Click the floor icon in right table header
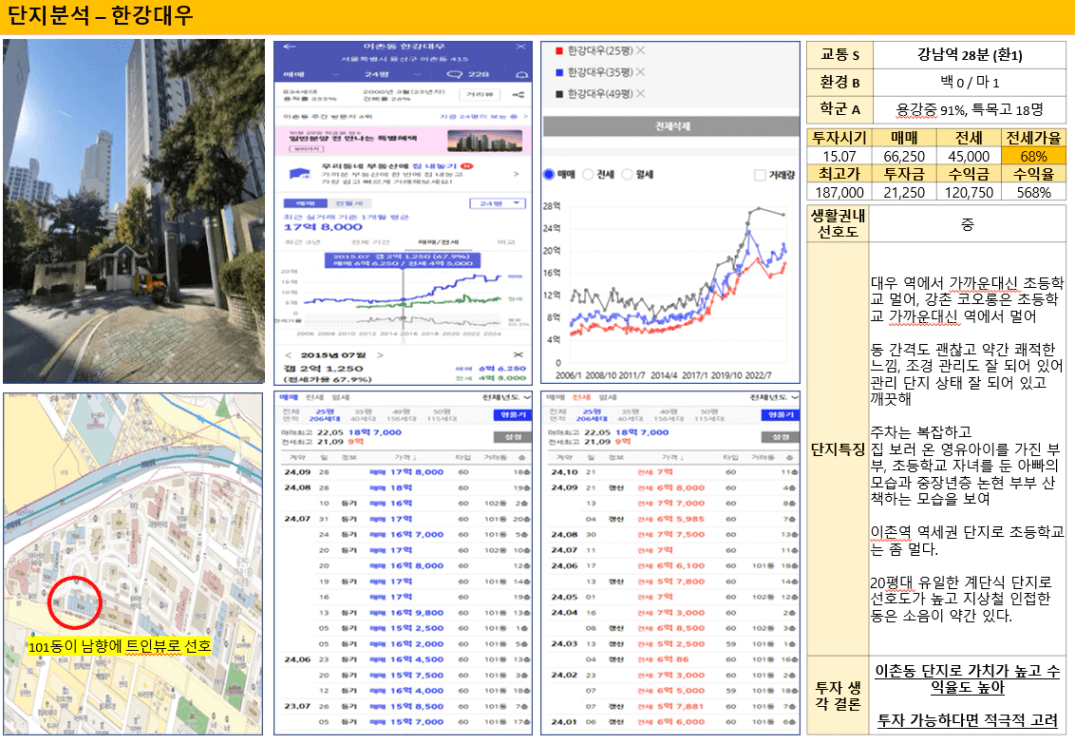The image size is (1075, 744). click(x=790, y=457)
